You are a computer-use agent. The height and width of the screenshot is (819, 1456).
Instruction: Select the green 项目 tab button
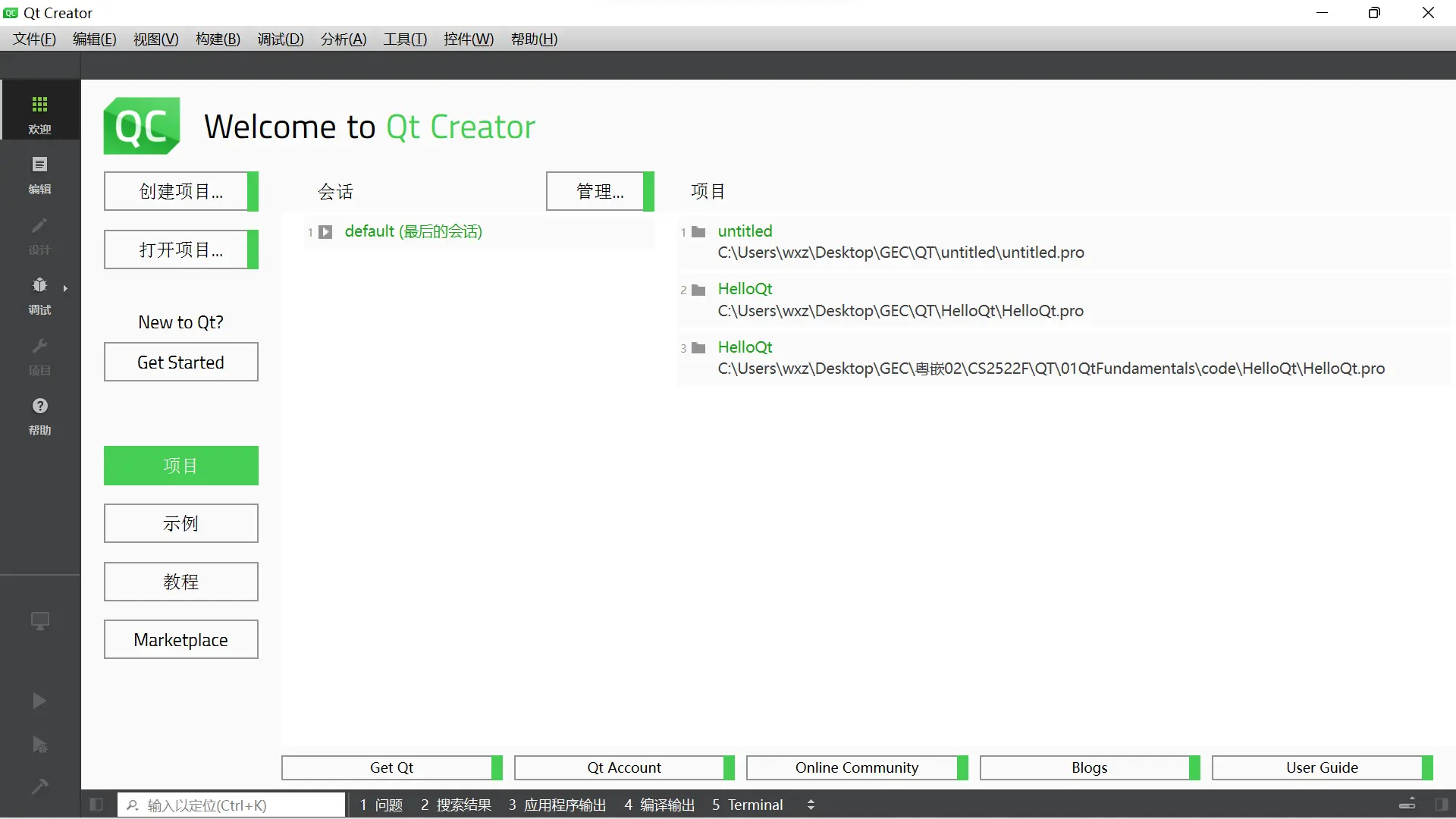(181, 466)
